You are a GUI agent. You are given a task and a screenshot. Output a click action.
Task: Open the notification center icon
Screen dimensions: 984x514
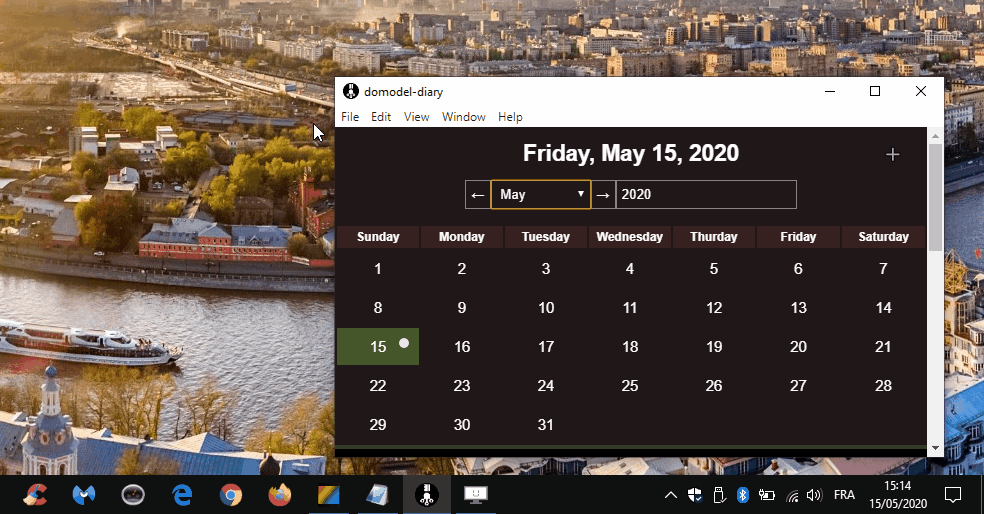coord(953,495)
